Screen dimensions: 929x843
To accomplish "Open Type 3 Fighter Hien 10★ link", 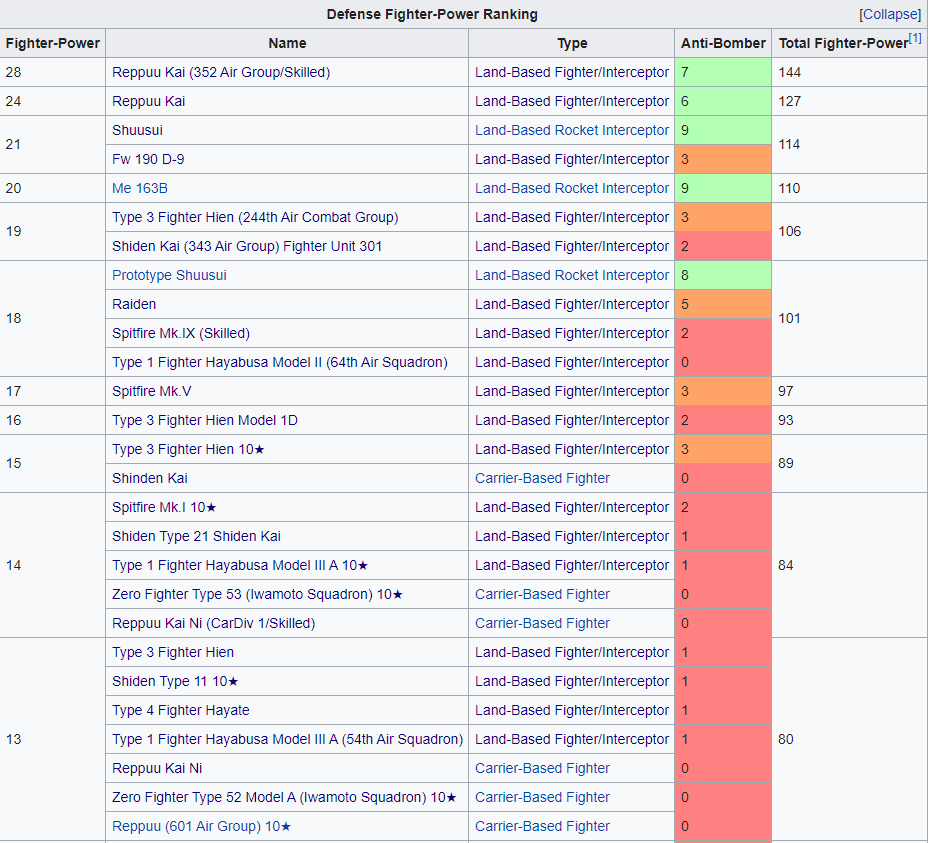I will pyautogui.click(x=188, y=450).
